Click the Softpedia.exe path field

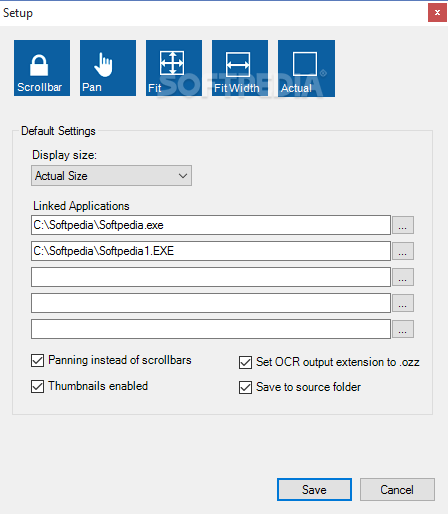pos(211,225)
